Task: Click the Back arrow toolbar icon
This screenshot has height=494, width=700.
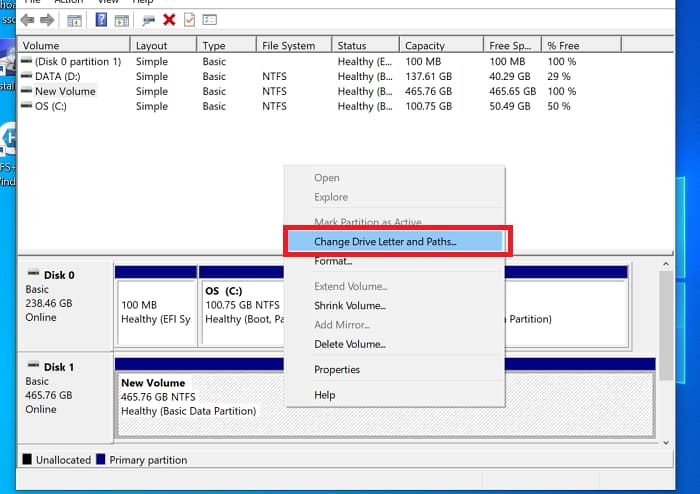Action: [x=27, y=20]
